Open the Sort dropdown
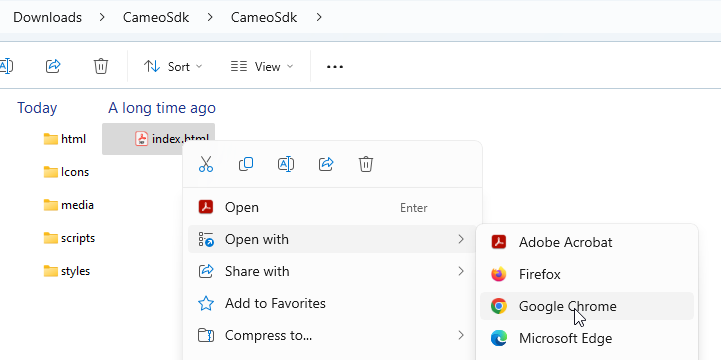 tap(173, 67)
